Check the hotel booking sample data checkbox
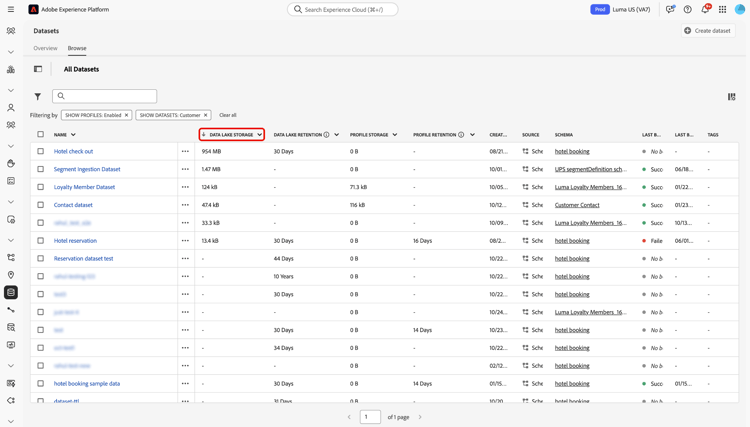The image size is (750, 427). [x=41, y=383]
